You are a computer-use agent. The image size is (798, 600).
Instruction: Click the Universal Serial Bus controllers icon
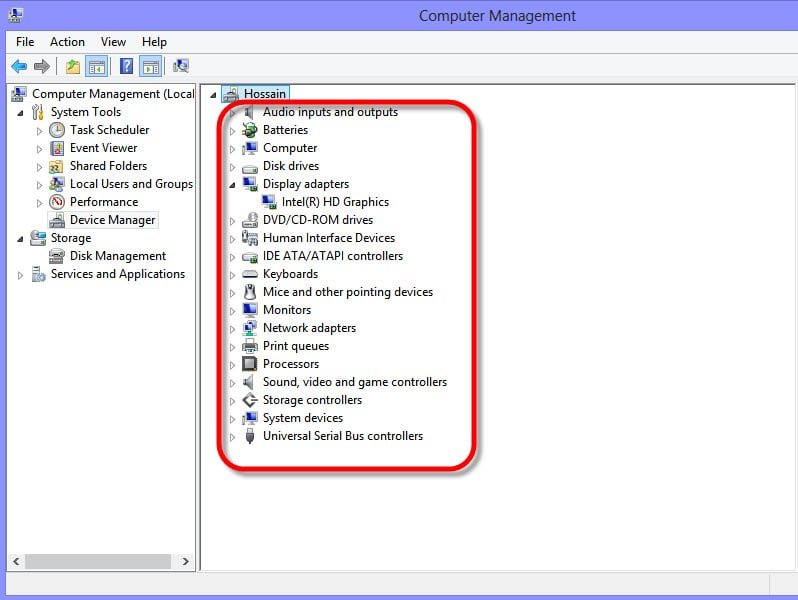(x=250, y=436)
